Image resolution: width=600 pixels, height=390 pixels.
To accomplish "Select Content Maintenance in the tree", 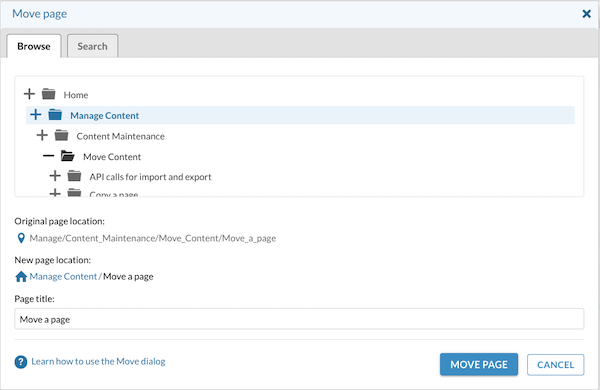I will (x=121, y=136).
